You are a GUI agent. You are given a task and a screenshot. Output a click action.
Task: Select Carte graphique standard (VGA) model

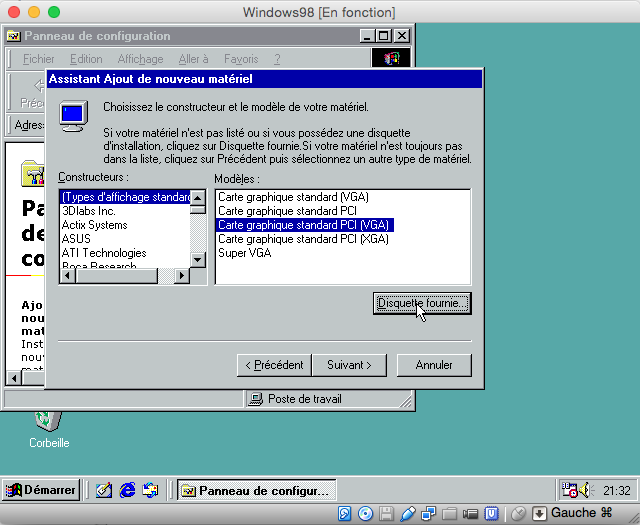click(293, 197)
